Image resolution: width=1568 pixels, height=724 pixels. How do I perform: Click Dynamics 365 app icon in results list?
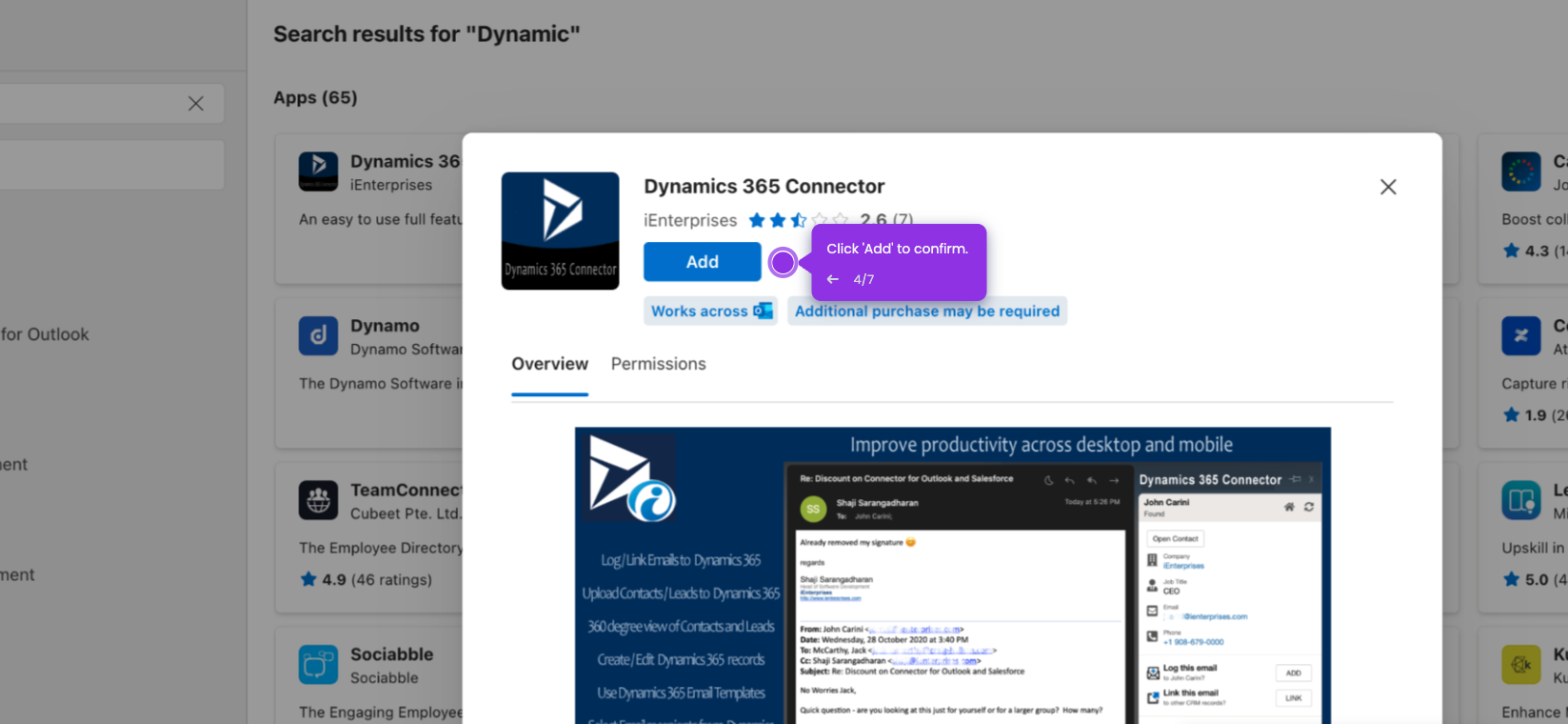pos(318,171)
